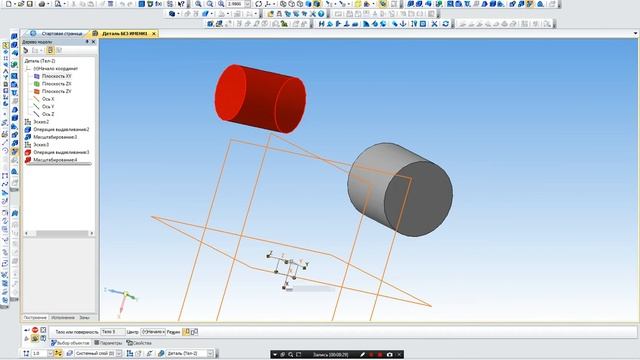This screenshot has height=360, width=640.
Task: Collapse the Начало координат node
Action: (28, 69)
